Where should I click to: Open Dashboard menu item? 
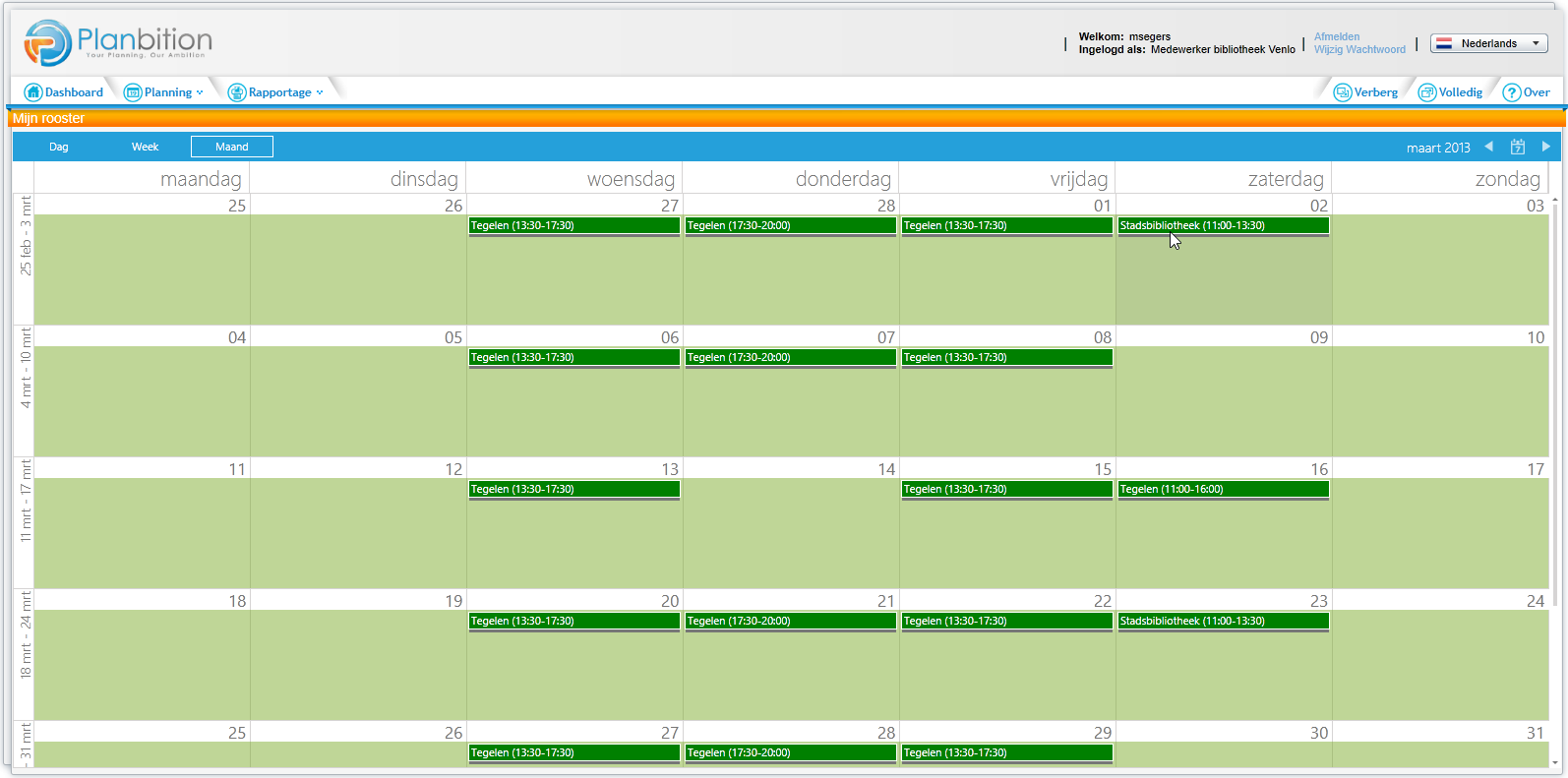click(74, 92)
